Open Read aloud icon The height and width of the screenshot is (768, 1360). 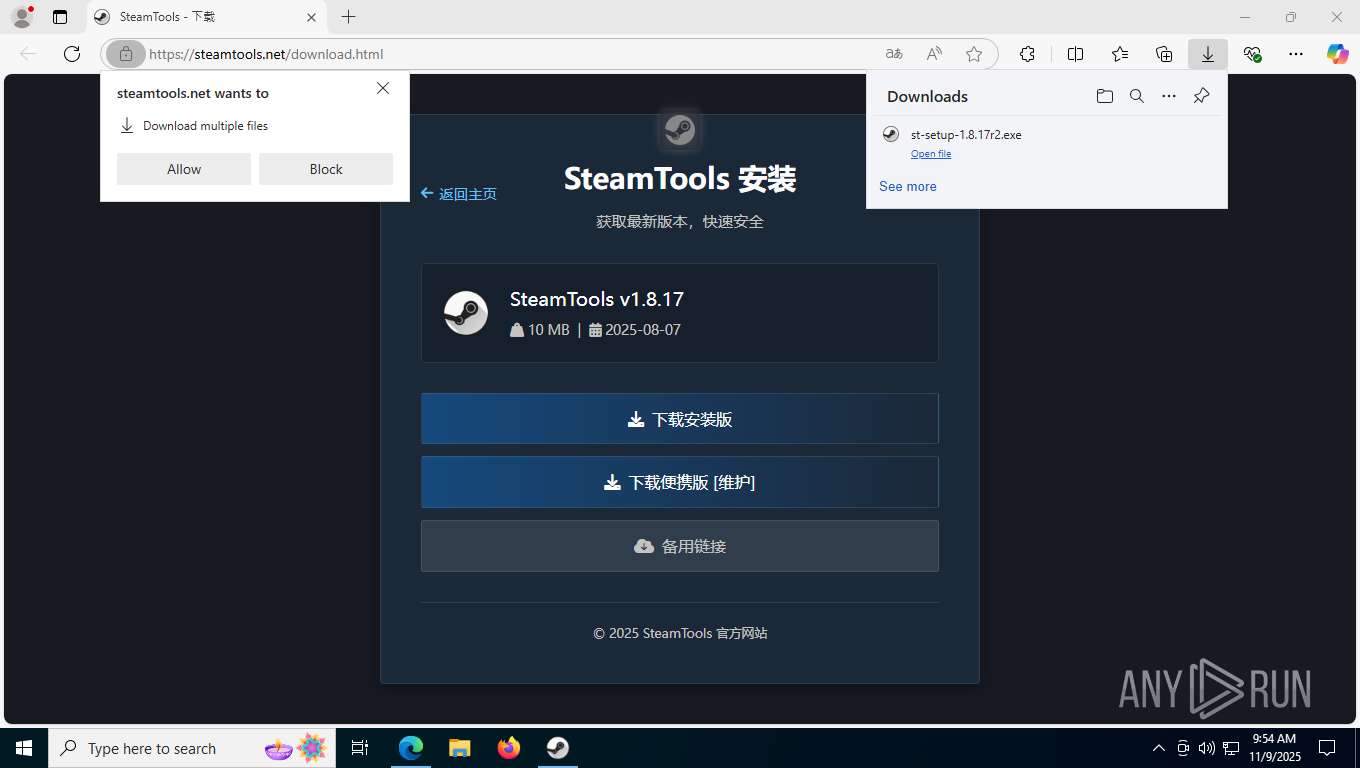pos(934,54)
